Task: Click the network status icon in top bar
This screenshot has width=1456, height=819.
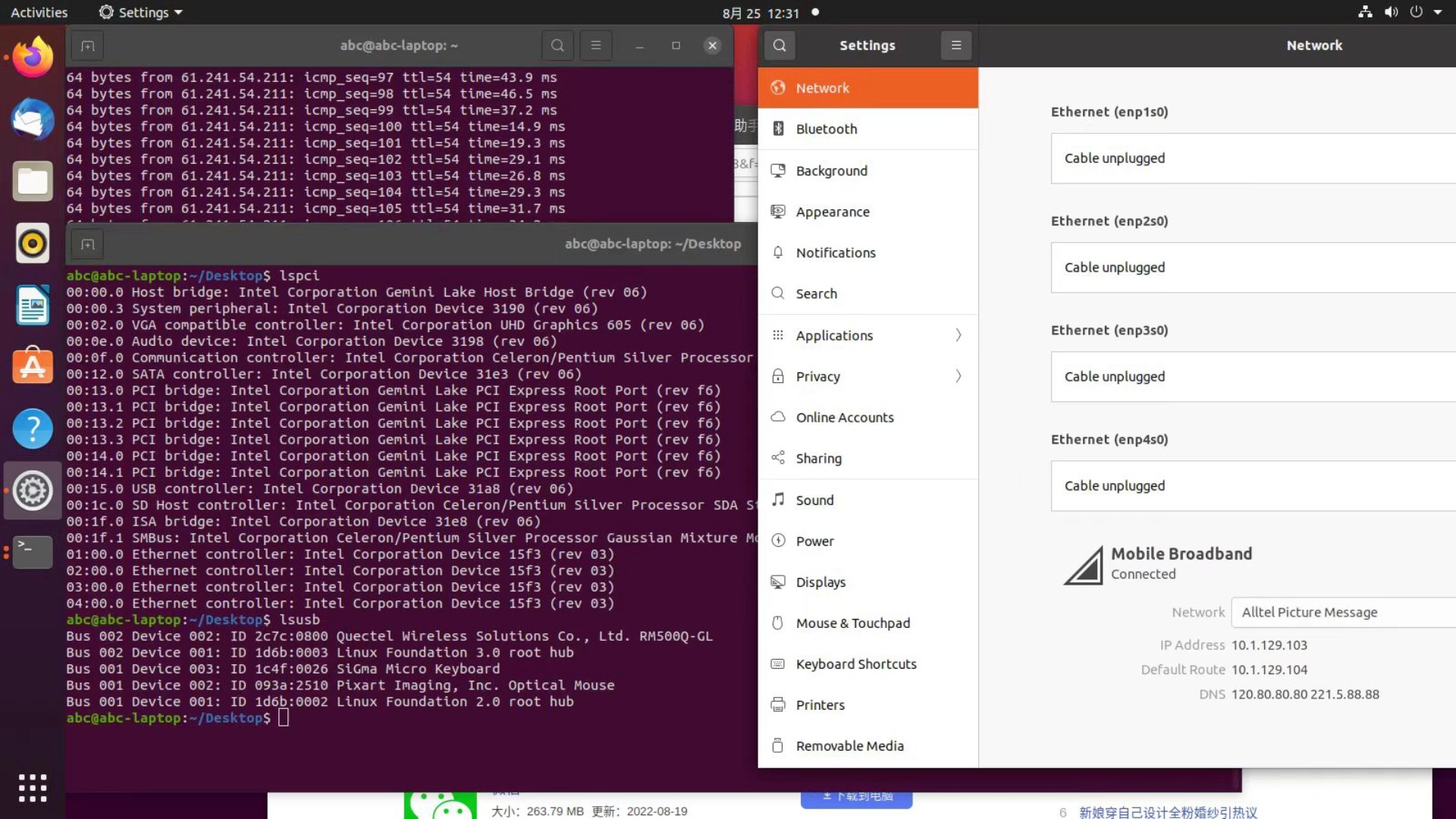Action: [1365, 12]
